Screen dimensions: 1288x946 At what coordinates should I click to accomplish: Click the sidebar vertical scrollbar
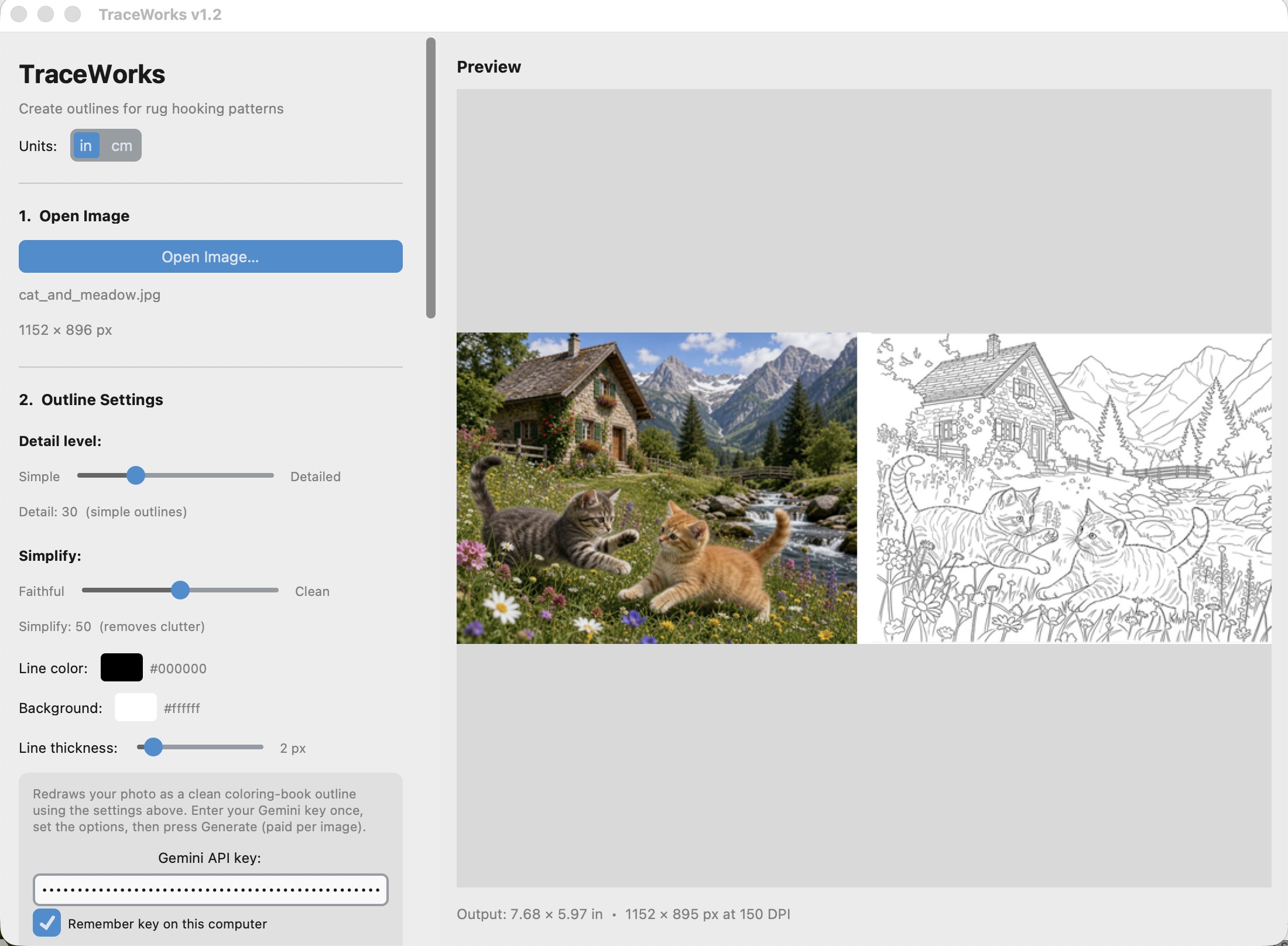click(x=431, y=178)
